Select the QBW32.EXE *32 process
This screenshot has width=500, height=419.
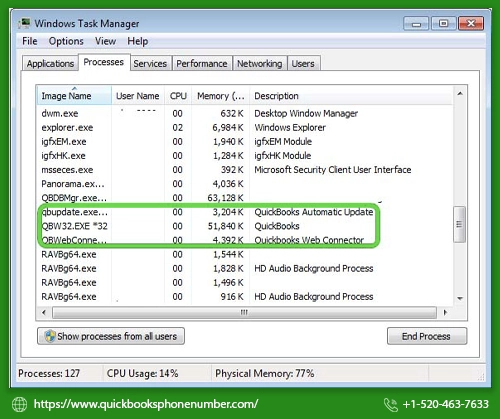[244, 226]
